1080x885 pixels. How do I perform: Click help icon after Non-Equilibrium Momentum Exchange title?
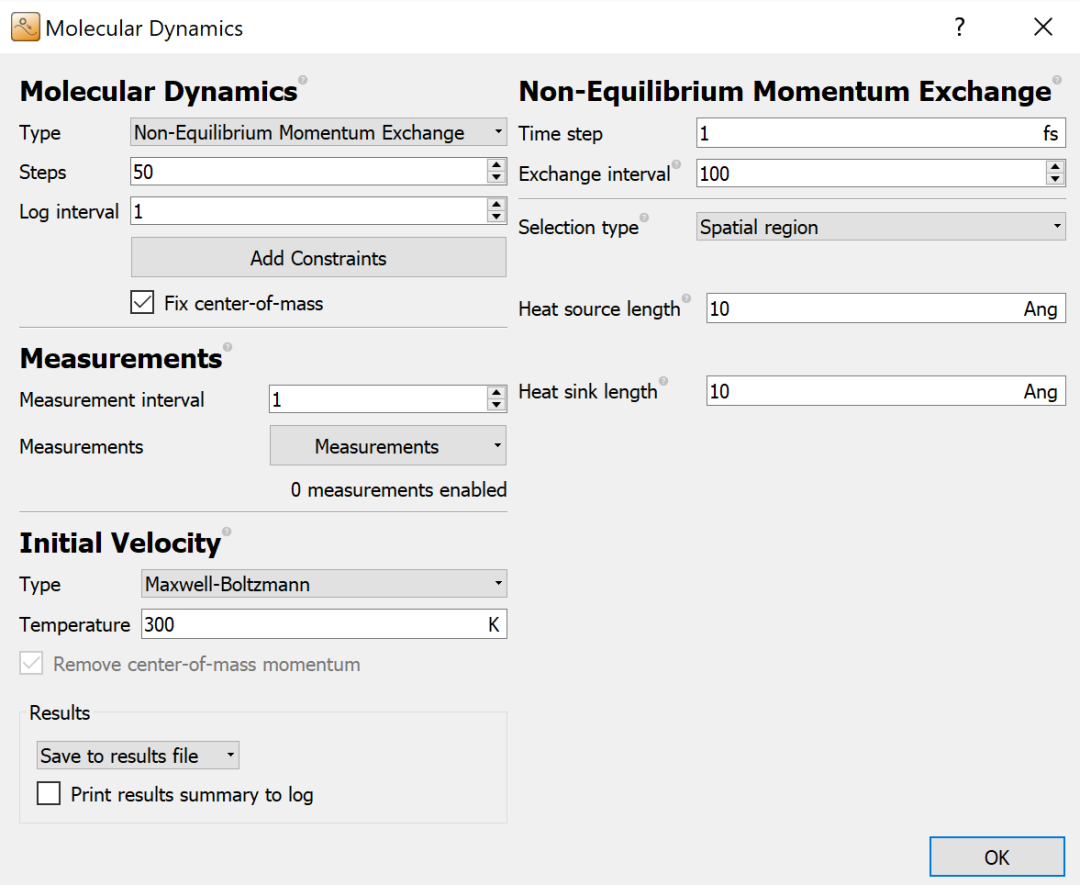[1057, 79]
